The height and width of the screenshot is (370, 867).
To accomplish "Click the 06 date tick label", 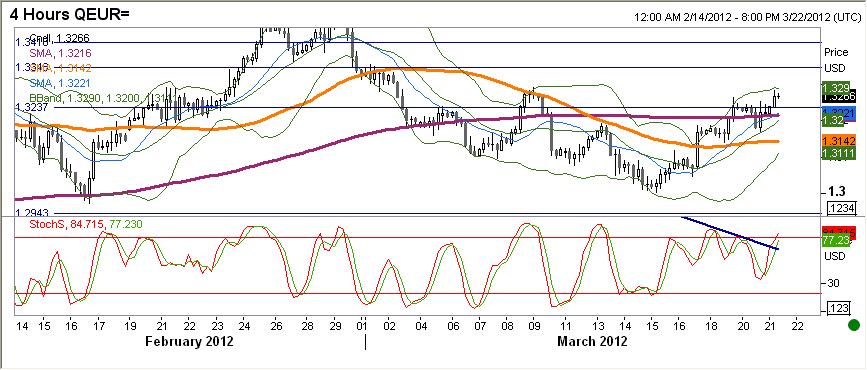I will coord(452,325).
